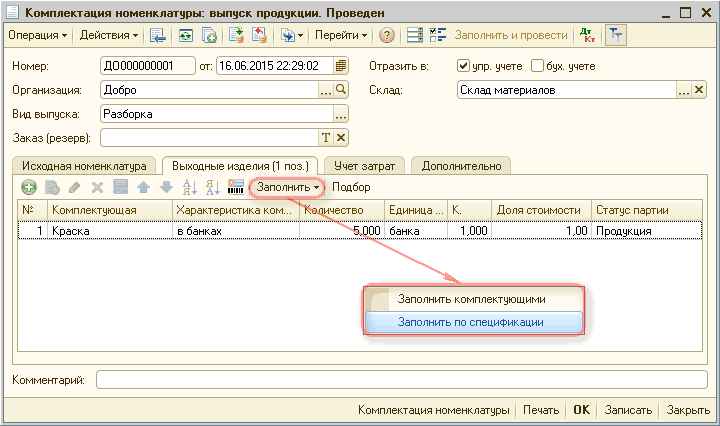Image resolution: width=720 pixels, height=426 pixels.
Task: Click the Заказ (резерв) input field
Action: (x=209, y=138)
